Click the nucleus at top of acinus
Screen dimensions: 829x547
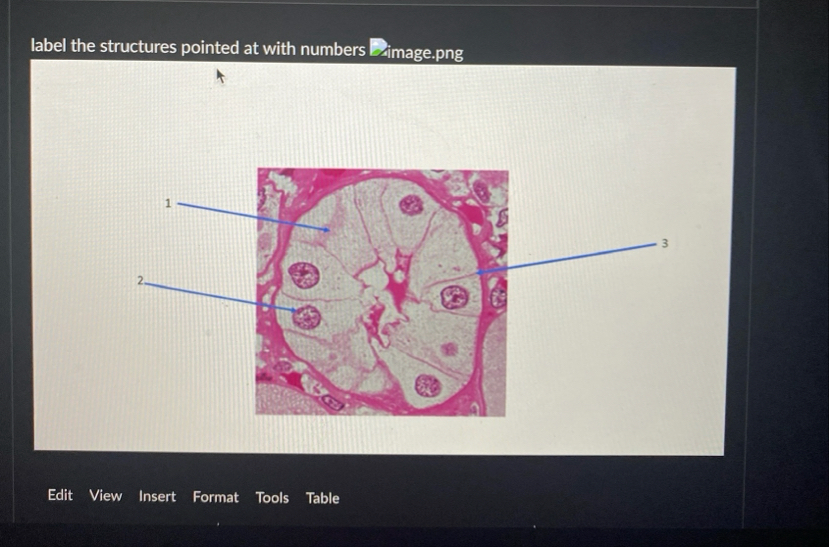tap(411, 205)
